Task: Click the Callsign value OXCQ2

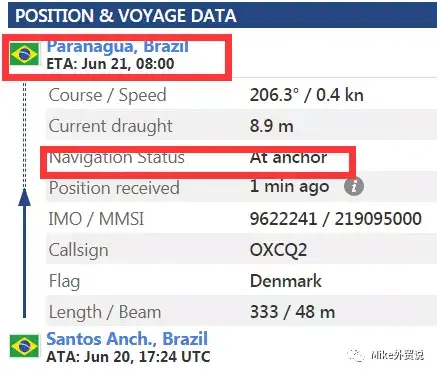Action: (x=278, y=250)
